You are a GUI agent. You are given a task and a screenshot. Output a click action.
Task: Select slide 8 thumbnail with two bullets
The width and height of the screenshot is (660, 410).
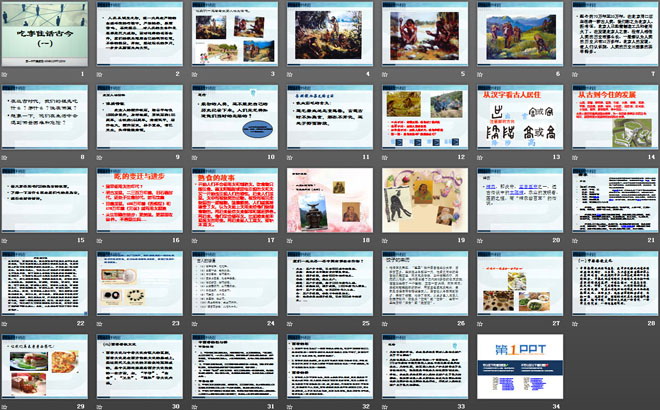pyautogui.click(x=45, y=117)
